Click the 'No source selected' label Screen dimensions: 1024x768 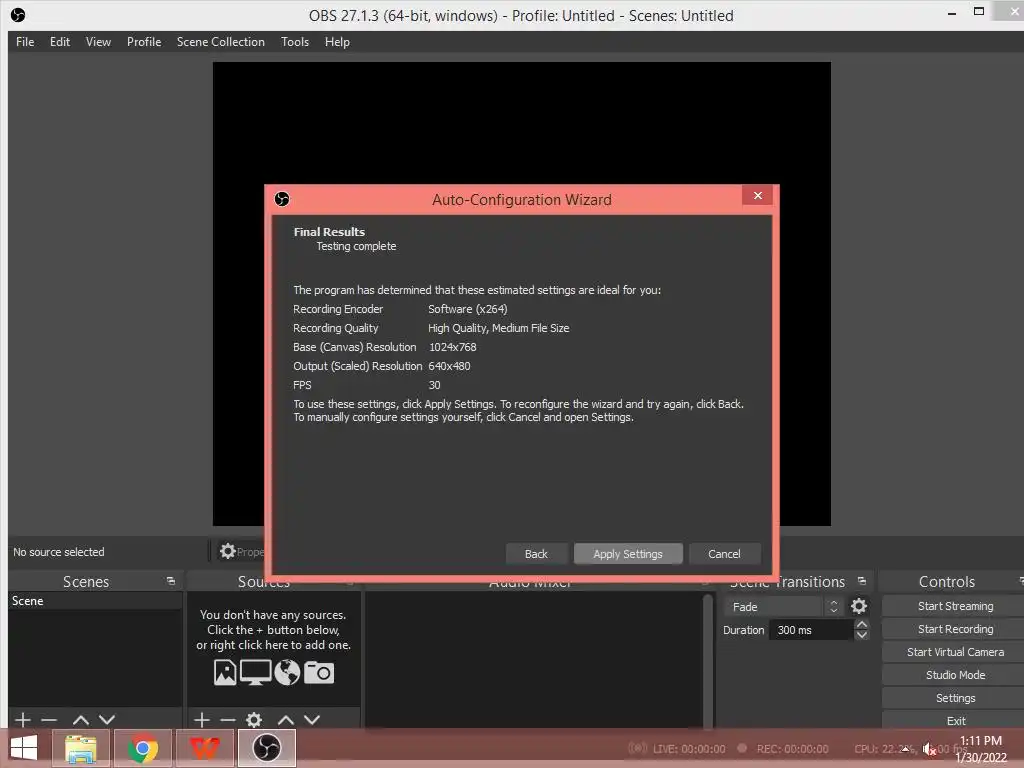59,552
